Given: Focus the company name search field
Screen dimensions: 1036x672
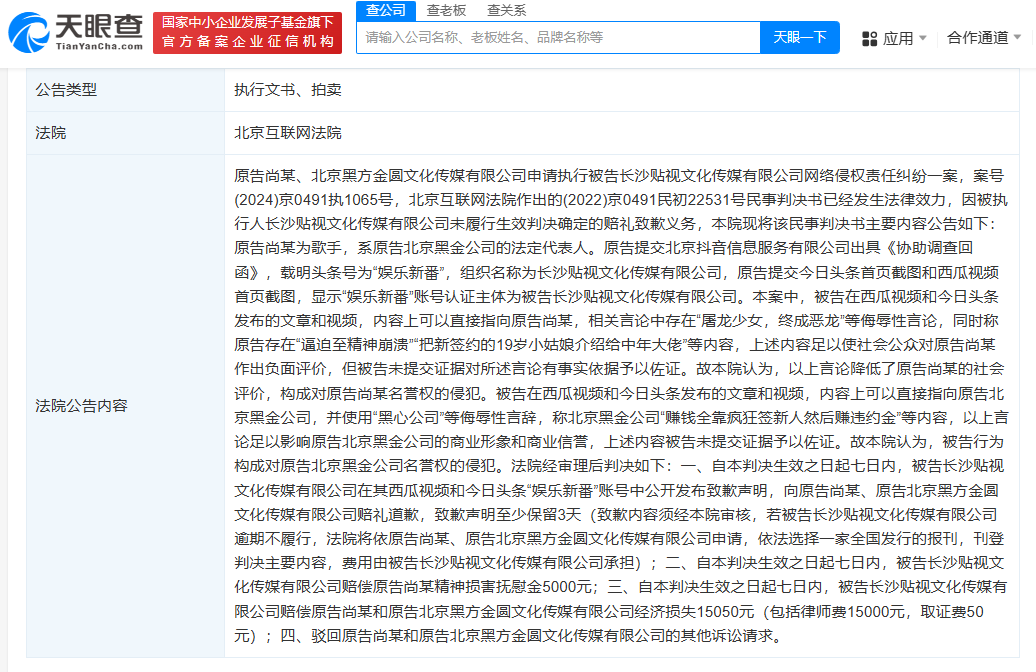Looking at the screenshot, I should [x=558, y=38].
